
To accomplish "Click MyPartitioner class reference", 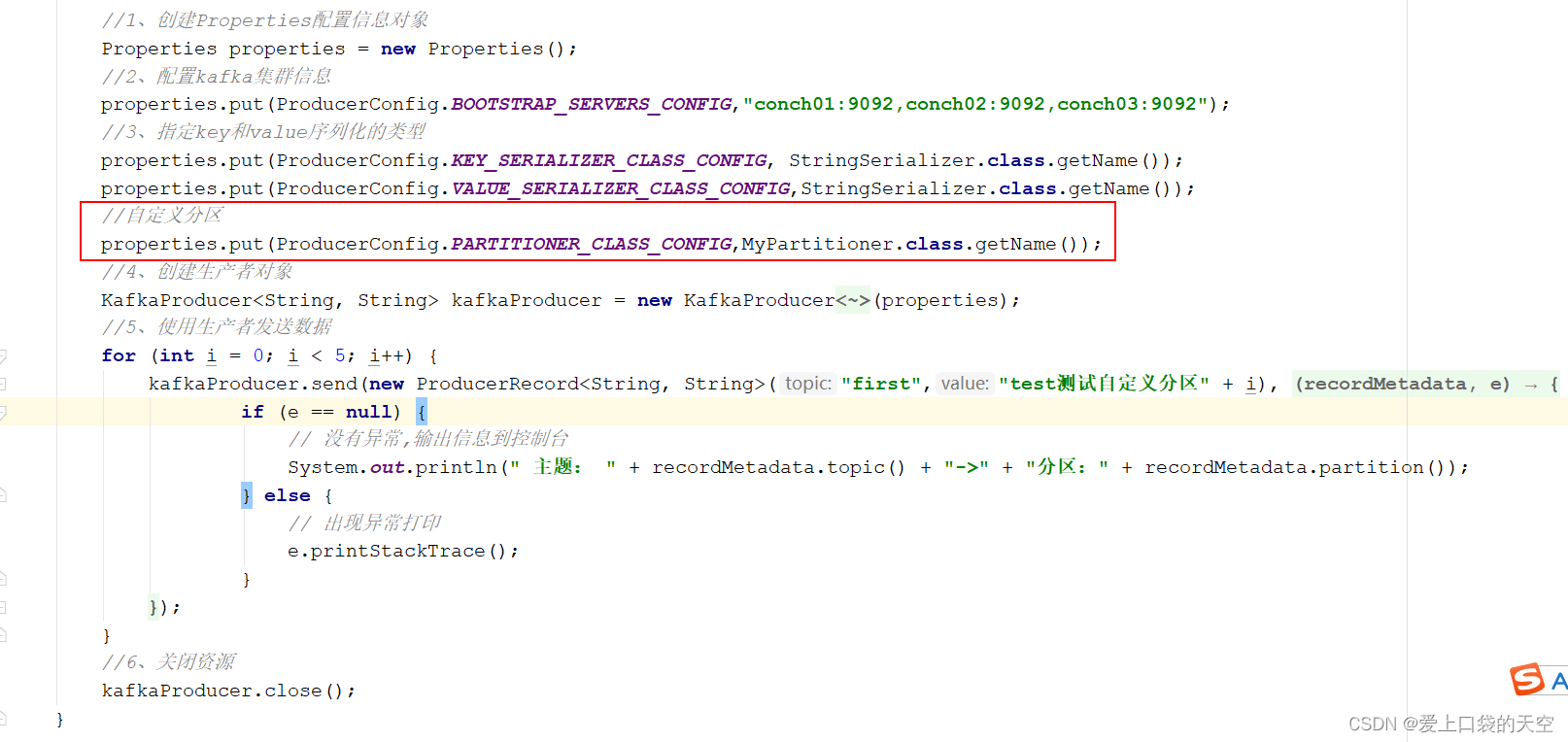I will [818, 244].
